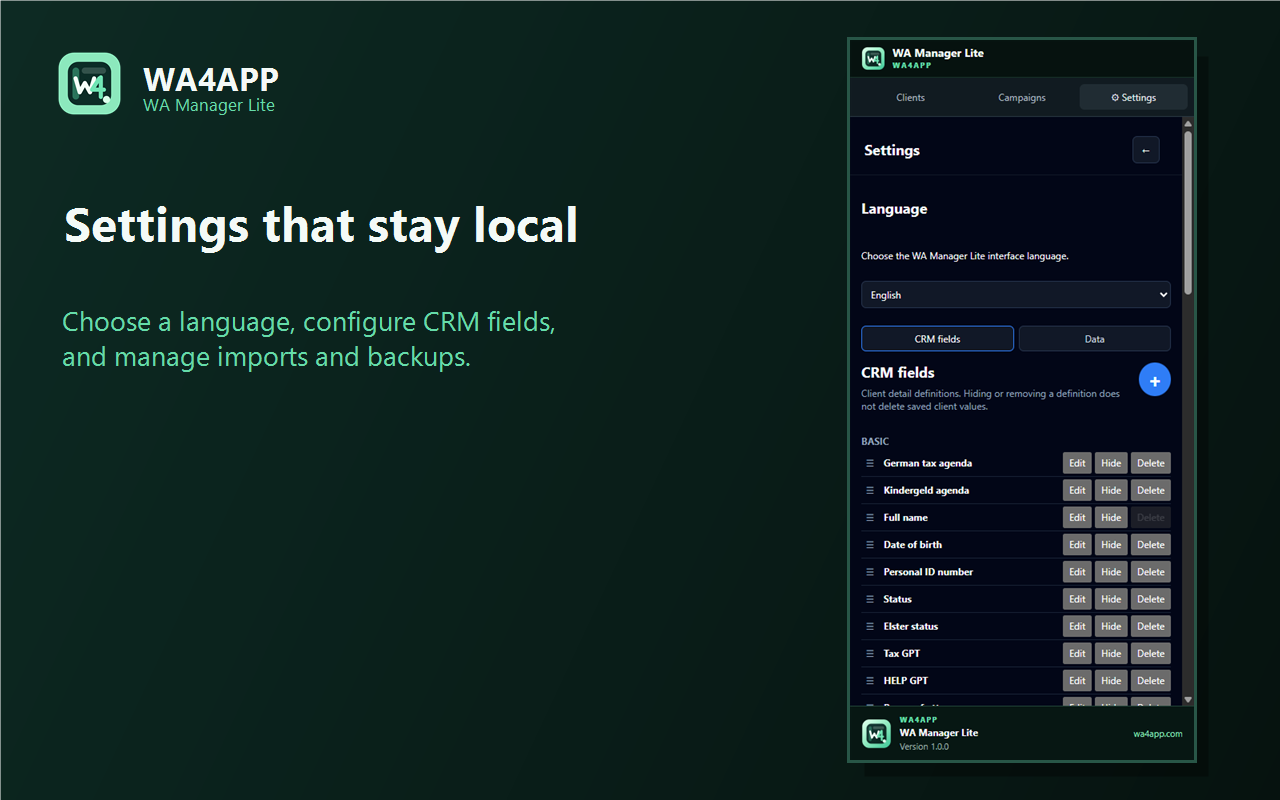
Task: Click the scrollbar down arrow
Action: pyautogui.click(x=1188, y=700)
